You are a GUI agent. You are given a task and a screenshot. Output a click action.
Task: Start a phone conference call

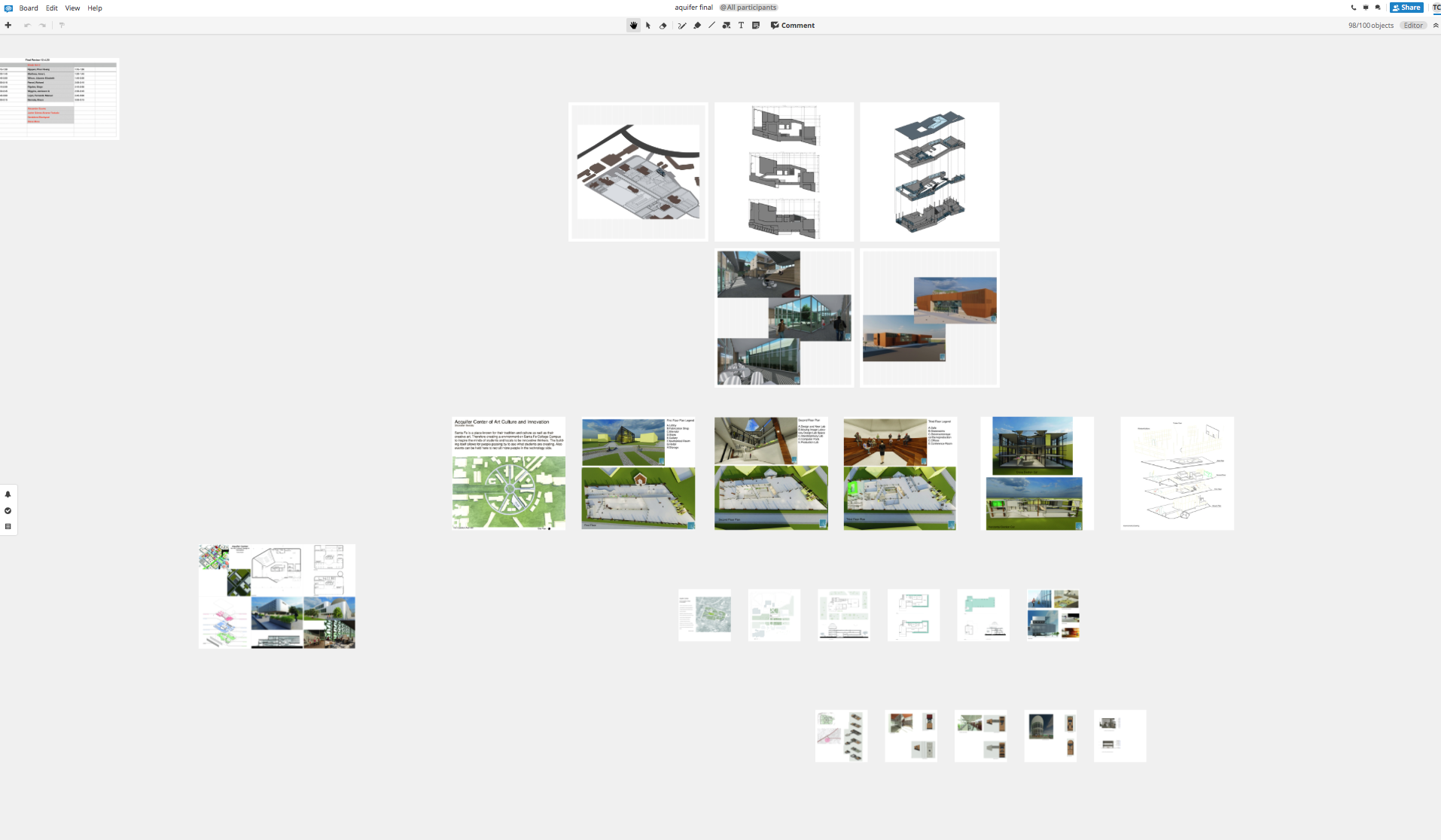1354,8
